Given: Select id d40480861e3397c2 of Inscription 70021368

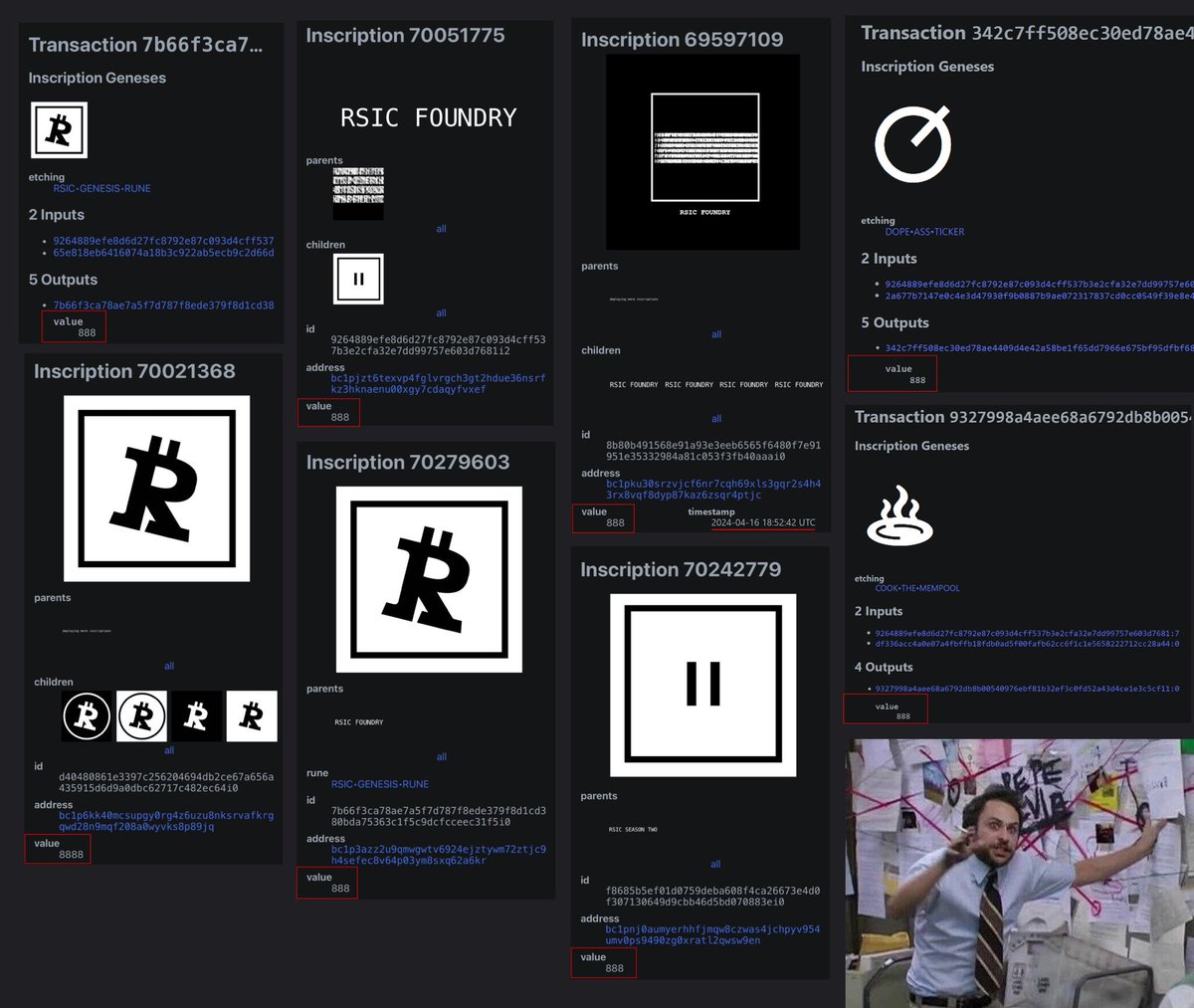Looking at the screenshot, I should 166,782.
